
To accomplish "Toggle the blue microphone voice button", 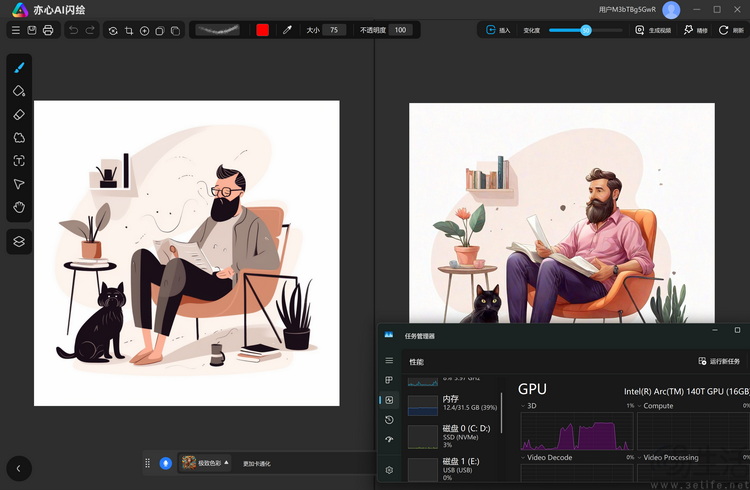I will pyautogui.click(x=165, y=463).
